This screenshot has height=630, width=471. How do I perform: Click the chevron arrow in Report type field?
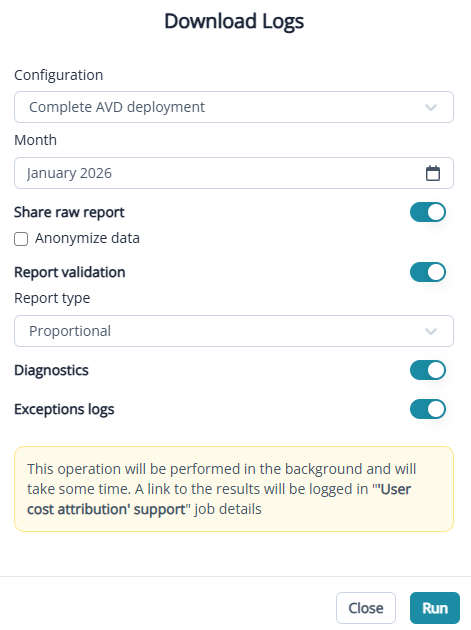(x=431, y=331)
